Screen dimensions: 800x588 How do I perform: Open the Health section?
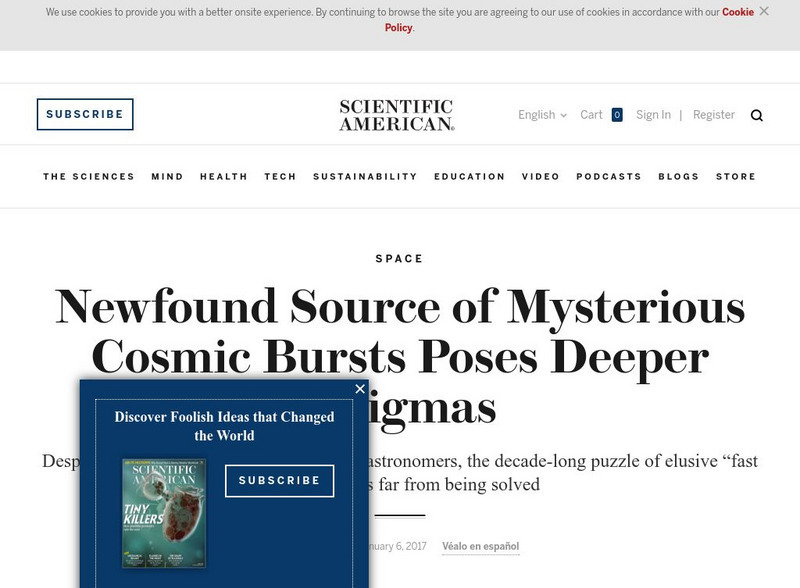[x=223, y=177]
